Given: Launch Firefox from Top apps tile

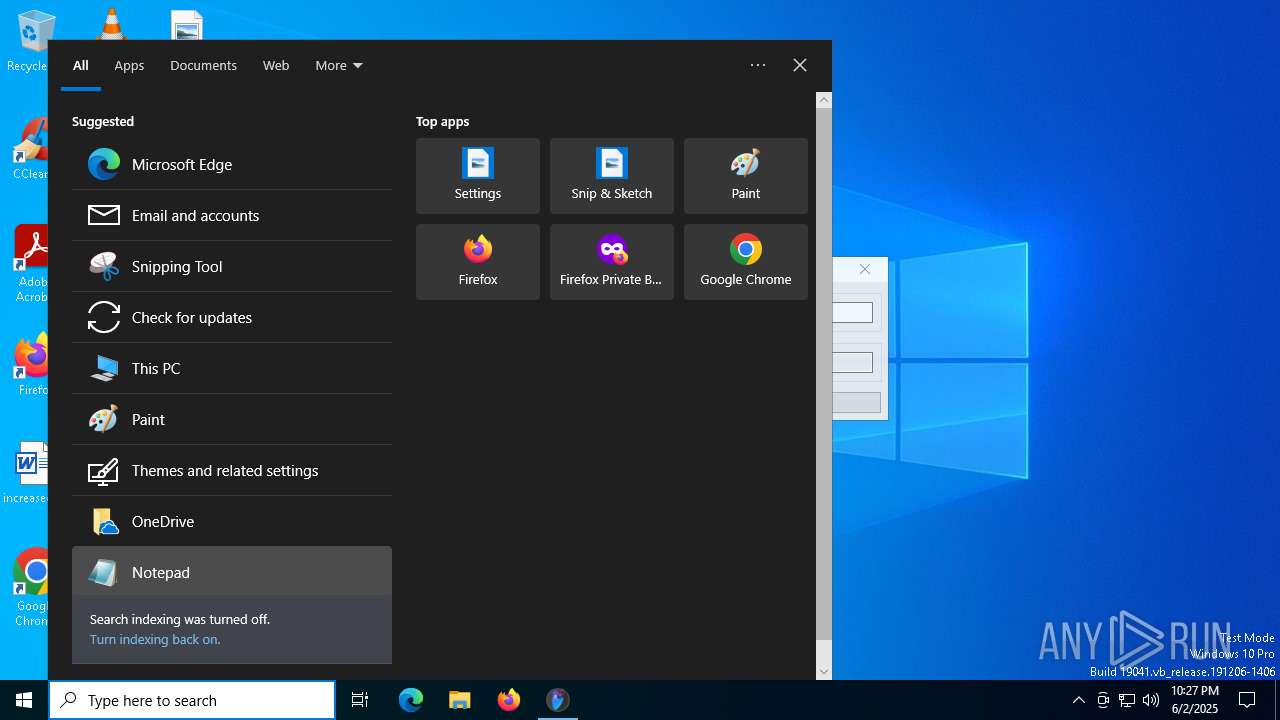Looking at the screenshot, I should tap(478, 262).
